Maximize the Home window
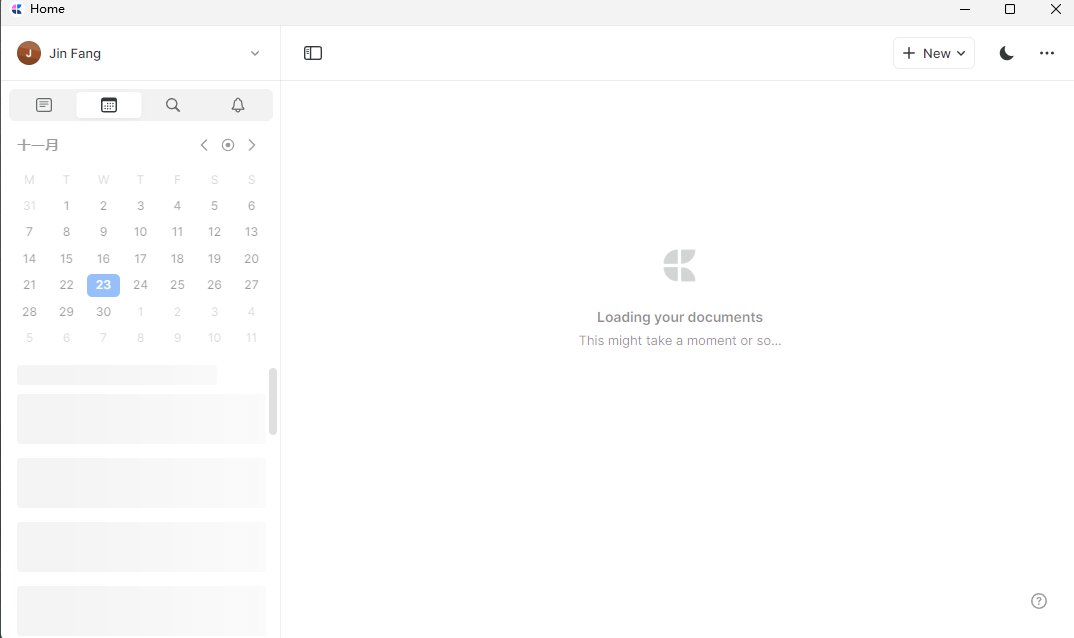Image resolution: width=1074 pixels, height=638 pixels. (1010, 9)
